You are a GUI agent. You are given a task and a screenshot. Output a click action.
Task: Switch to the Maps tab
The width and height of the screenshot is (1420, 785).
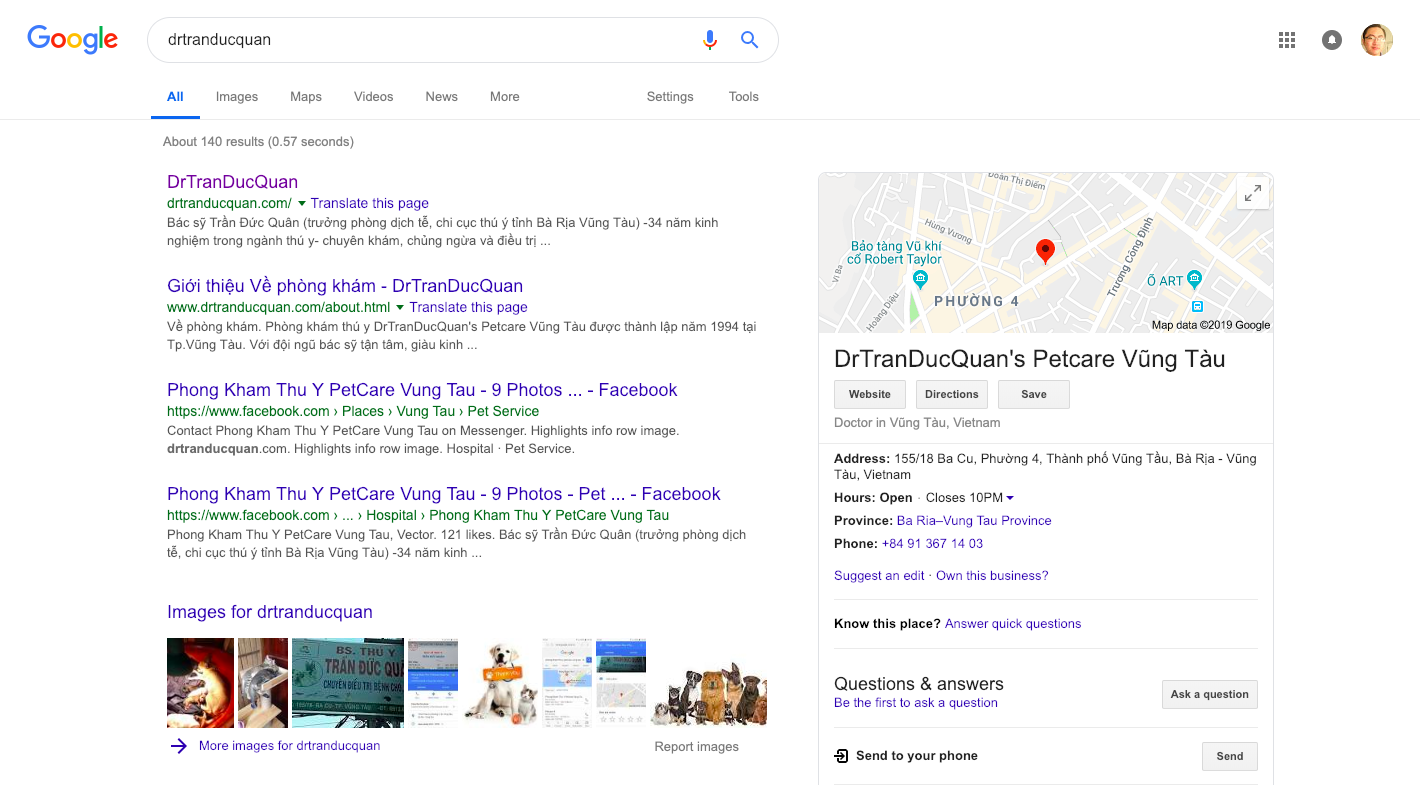point(306,97)
